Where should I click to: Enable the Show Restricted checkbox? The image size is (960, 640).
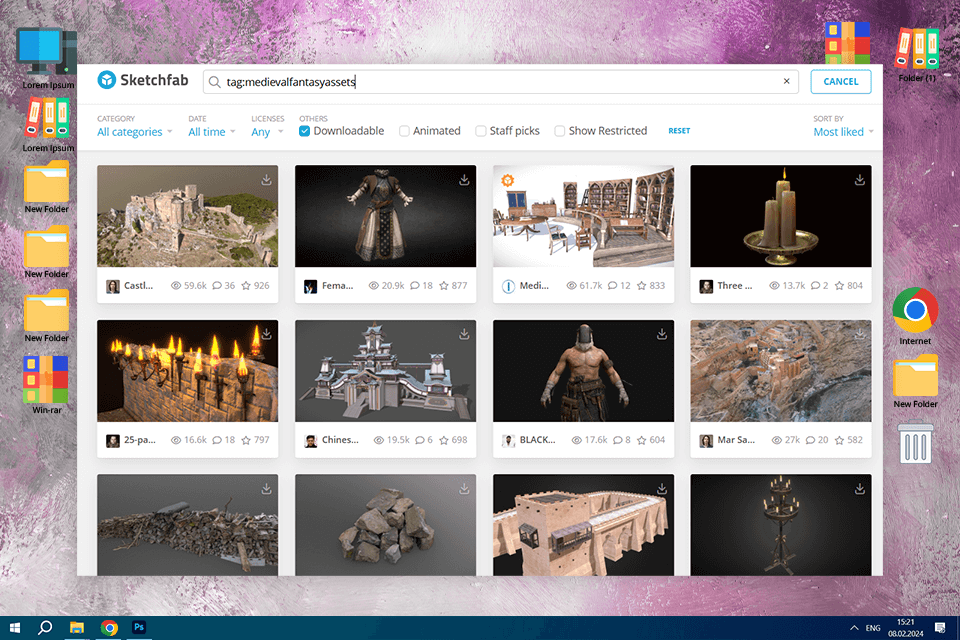tap(560, 131)
